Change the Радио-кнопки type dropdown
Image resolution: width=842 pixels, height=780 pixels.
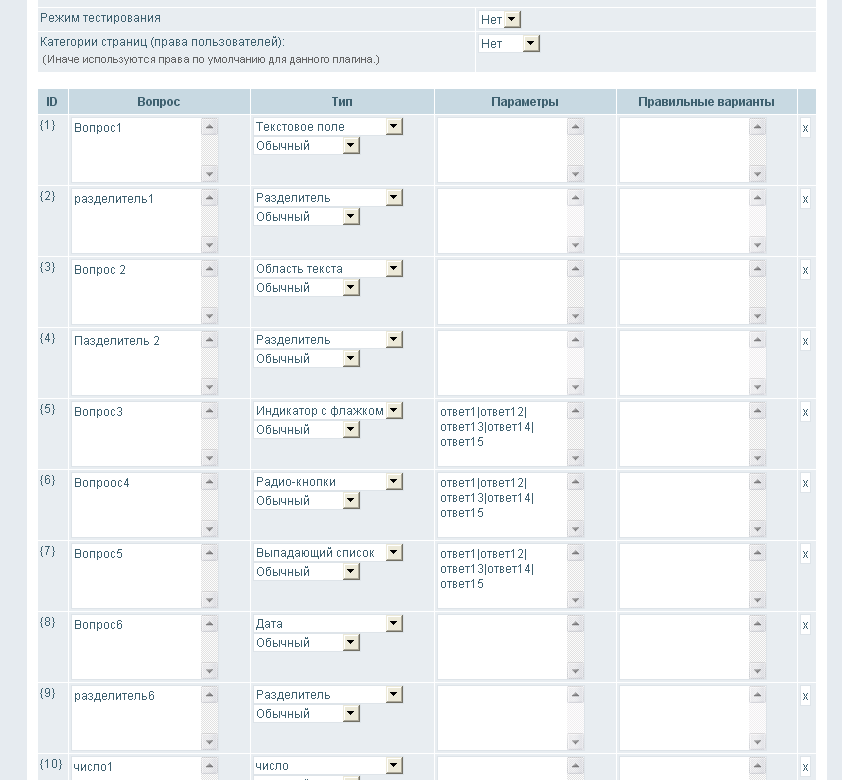pos(328,482)
